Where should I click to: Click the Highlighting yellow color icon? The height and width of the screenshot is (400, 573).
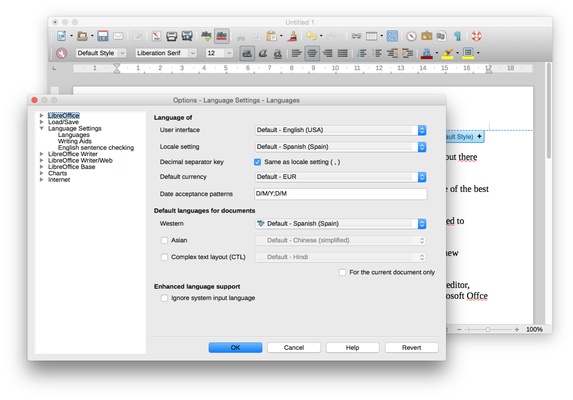[x=447, y=53]
